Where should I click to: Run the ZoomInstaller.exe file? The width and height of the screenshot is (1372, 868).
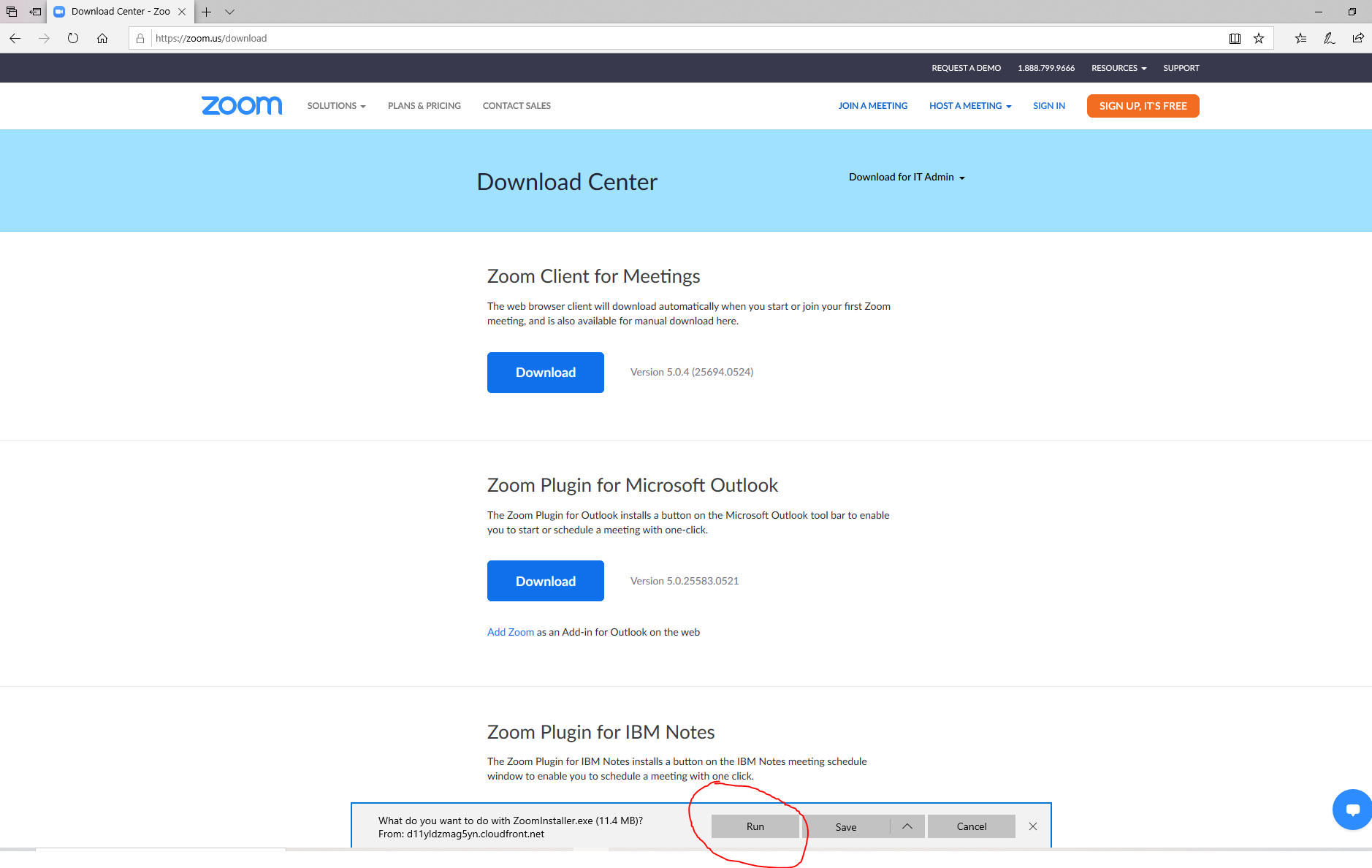click(x=755, y=826)
